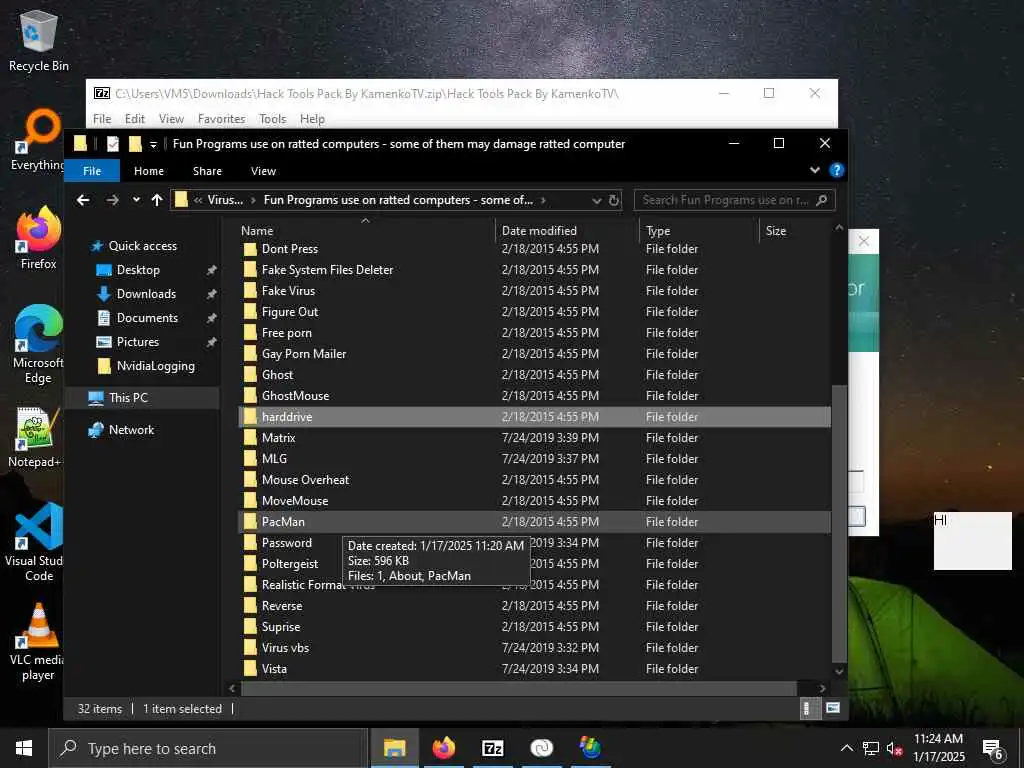Image resolution: width=1024 pixels, height=768 pixels.
Task: Click the horizontal scrollbar in file list
Action: pos(519,688)
